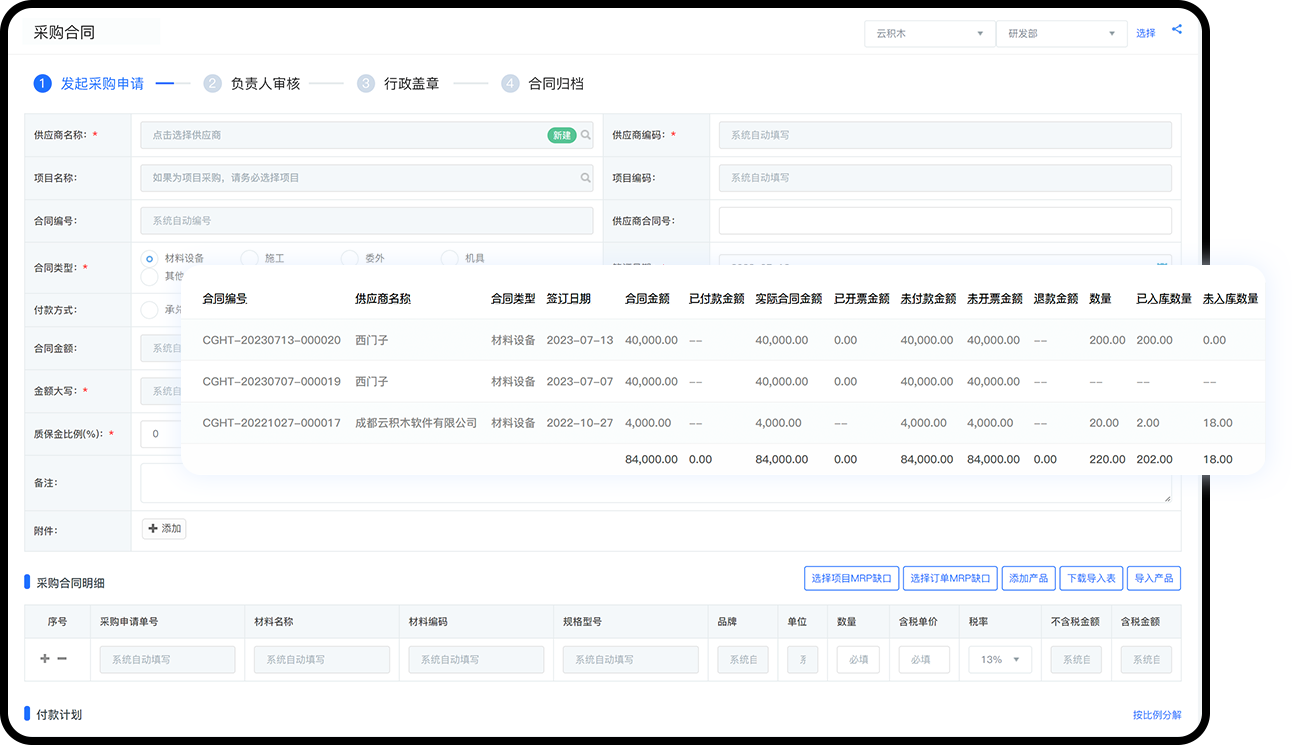Open the 云积木 company dropdown
The height and width of the screenshot is (745, 1292).
(928, 34)
